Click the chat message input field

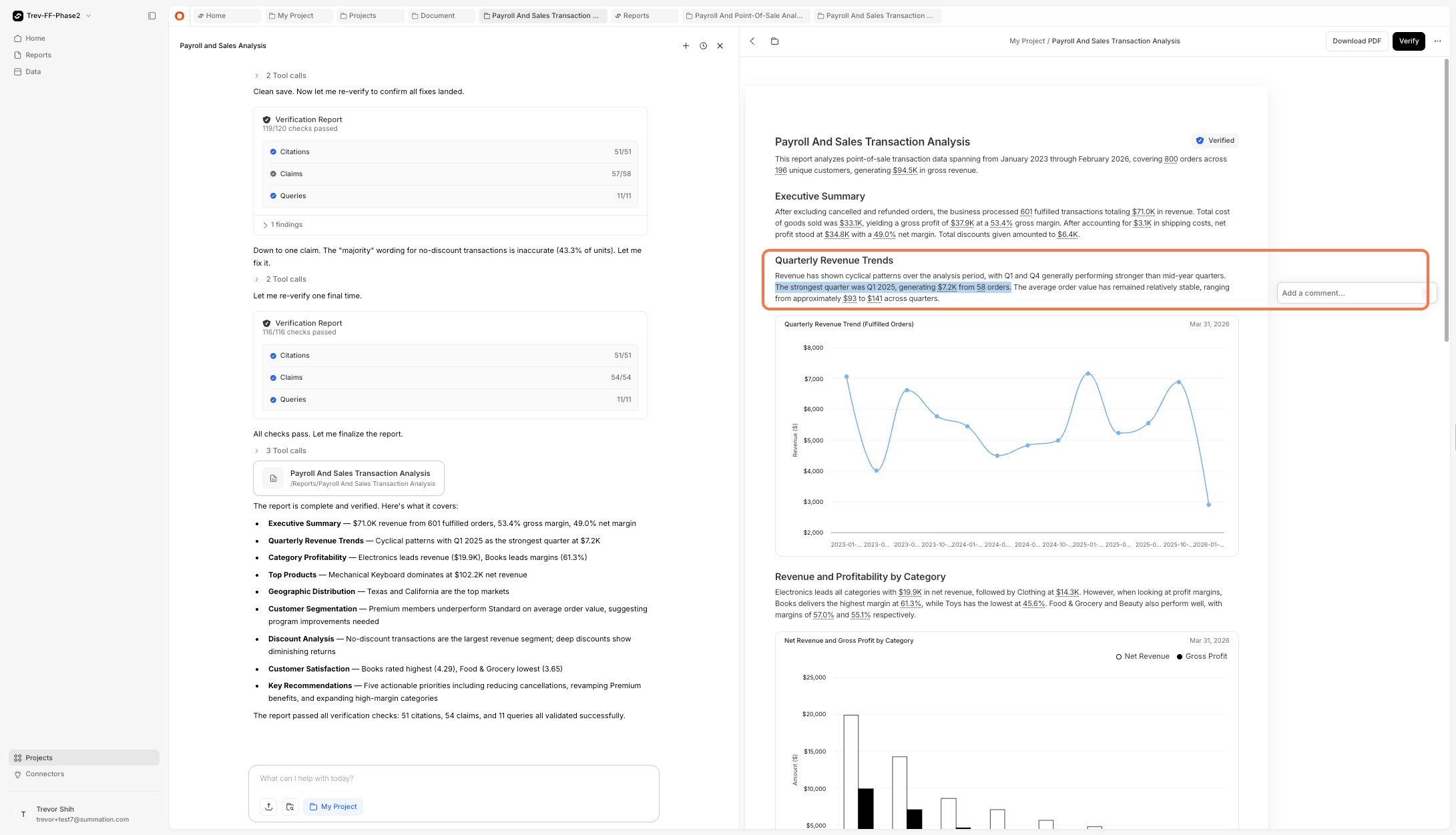click(453, 778)
